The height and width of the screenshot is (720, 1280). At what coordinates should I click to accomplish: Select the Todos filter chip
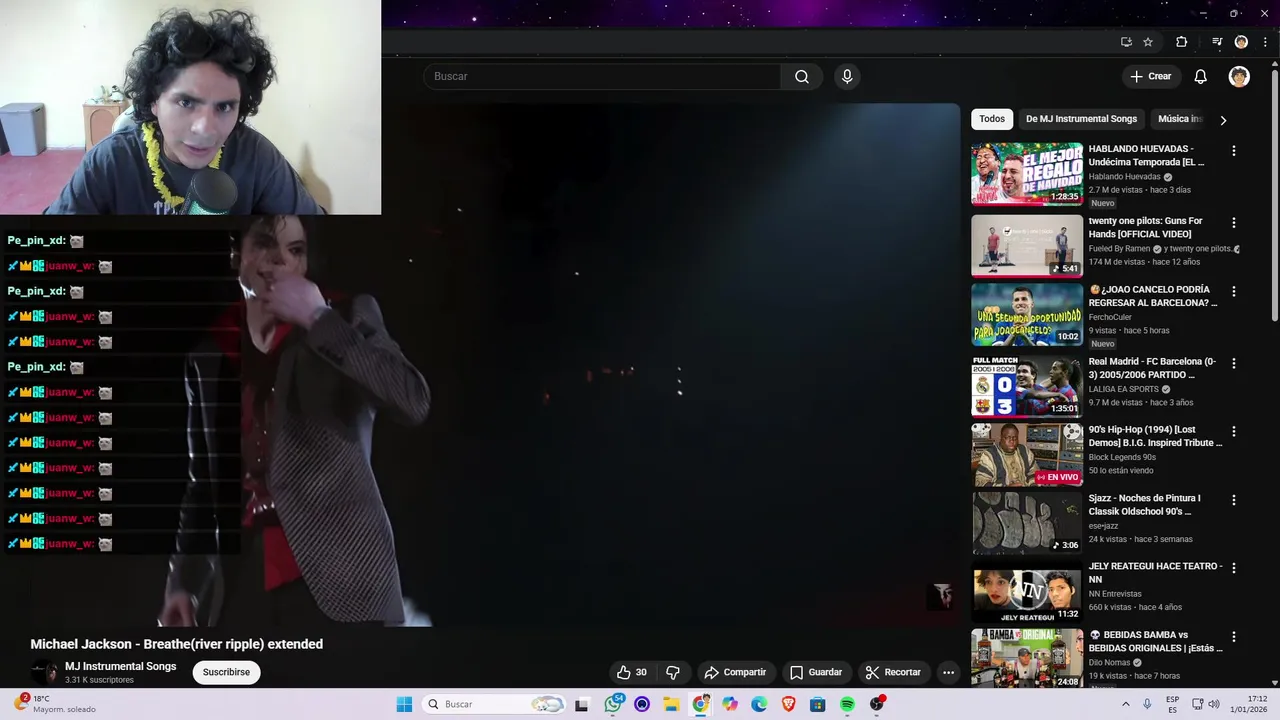[992, 119]
